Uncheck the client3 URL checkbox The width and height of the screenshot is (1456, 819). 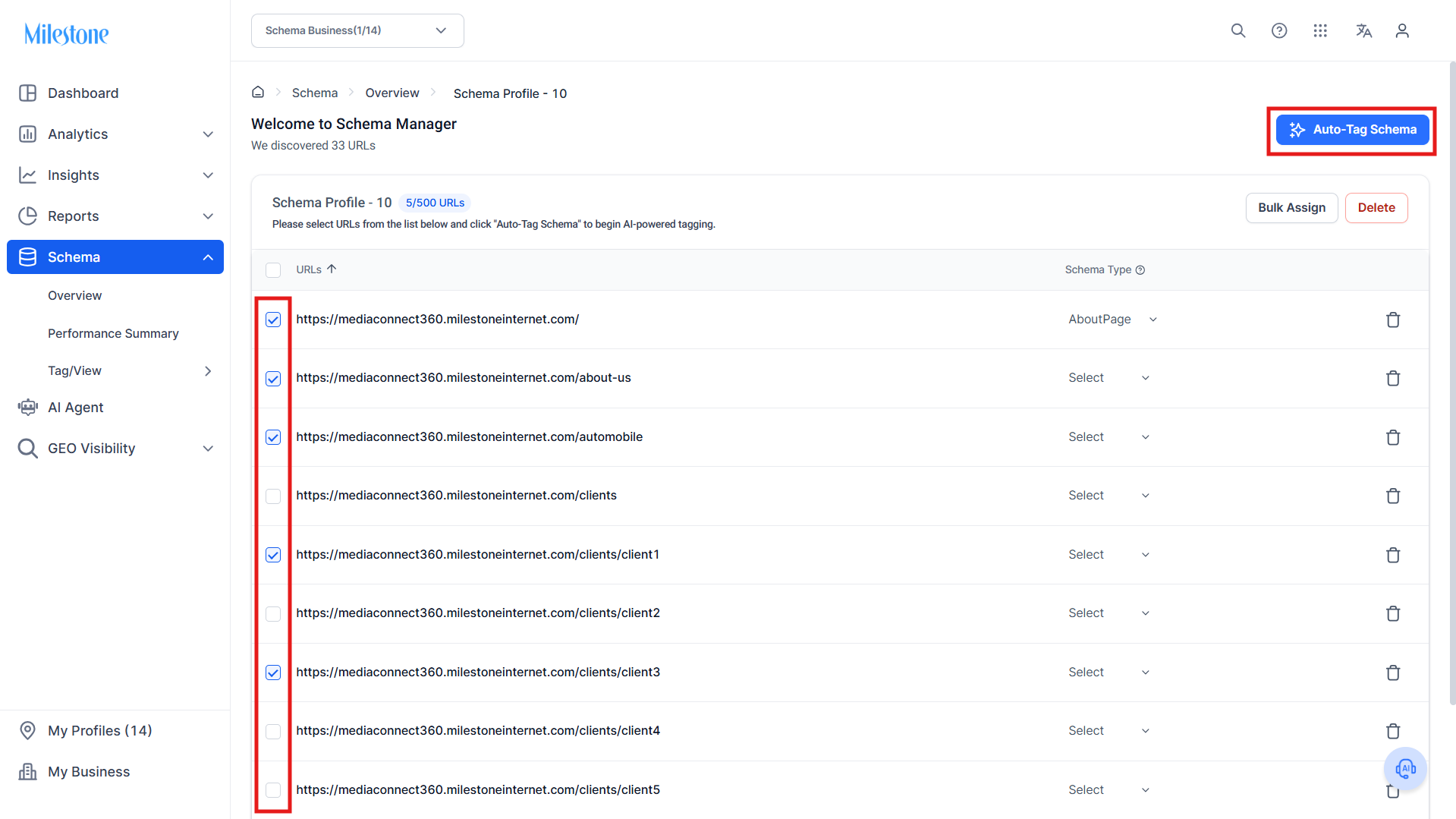click(273, 673)
